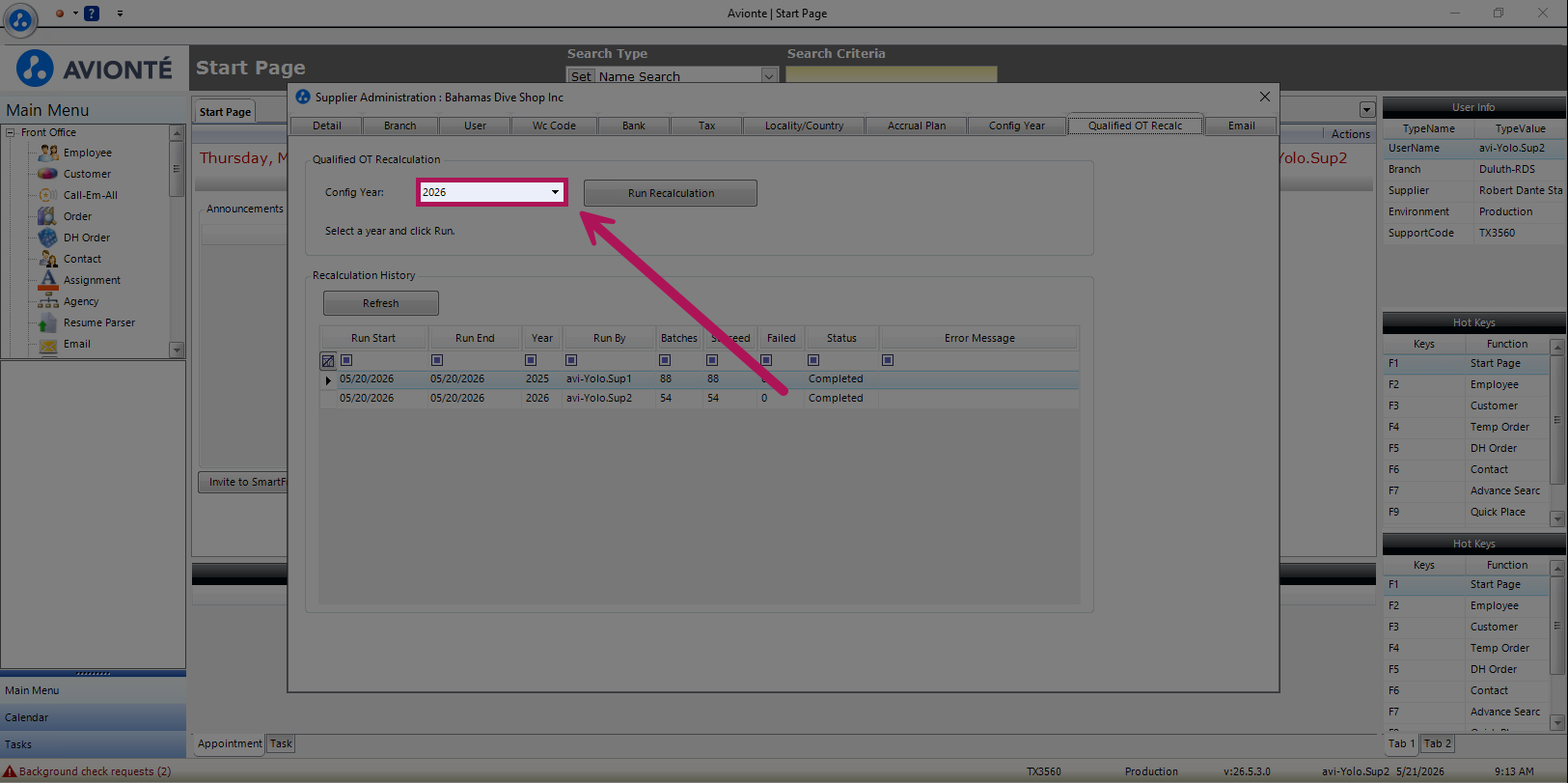Open the Employee icon in Main Menu
Screen dimensions: 1568x783
[x=48, y=153]
